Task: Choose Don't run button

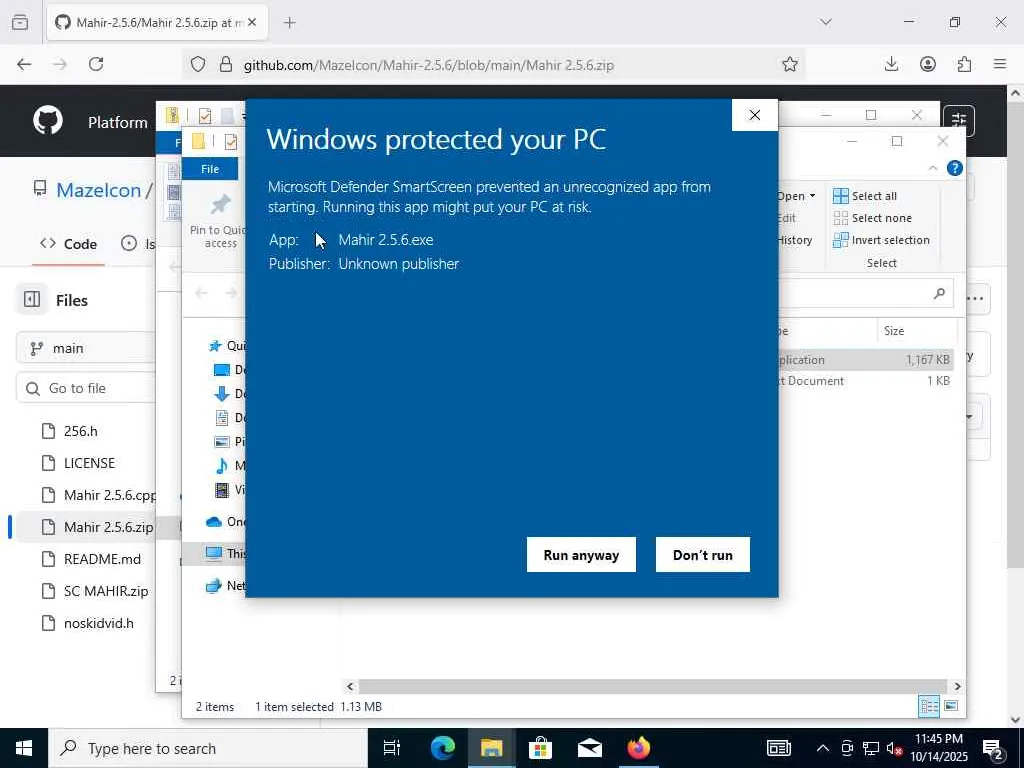Action: point(703,554)
